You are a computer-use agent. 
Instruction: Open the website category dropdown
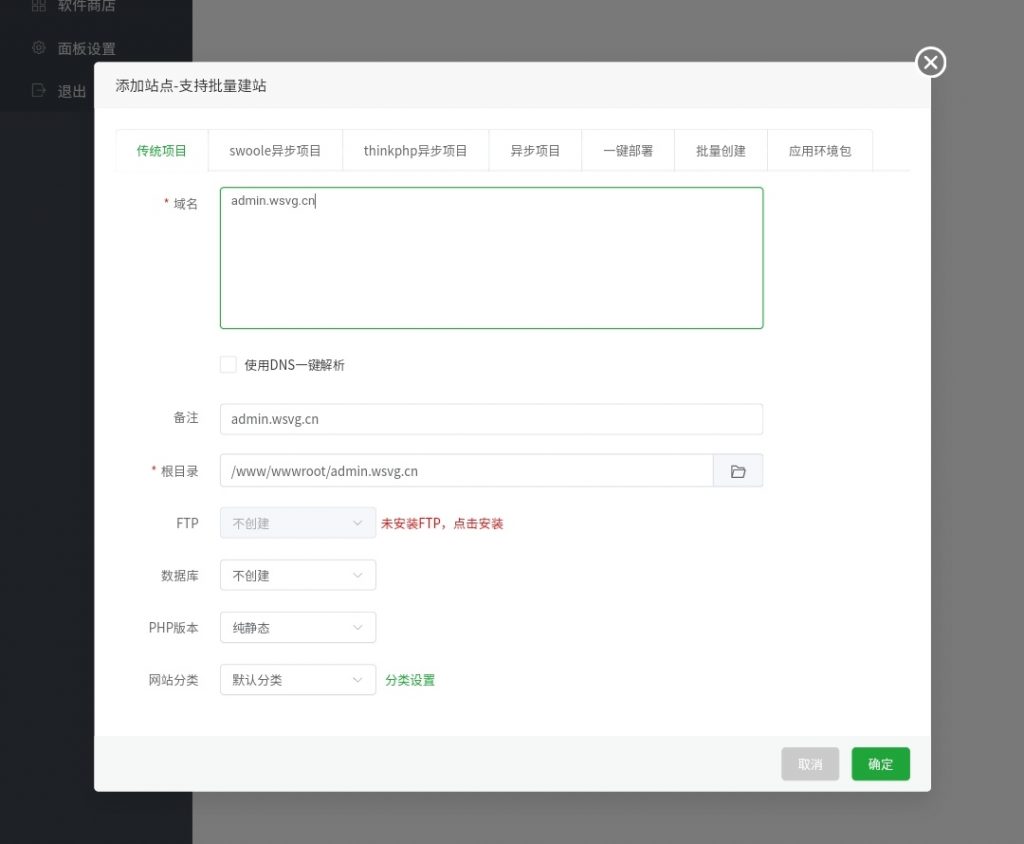(297, 680)
